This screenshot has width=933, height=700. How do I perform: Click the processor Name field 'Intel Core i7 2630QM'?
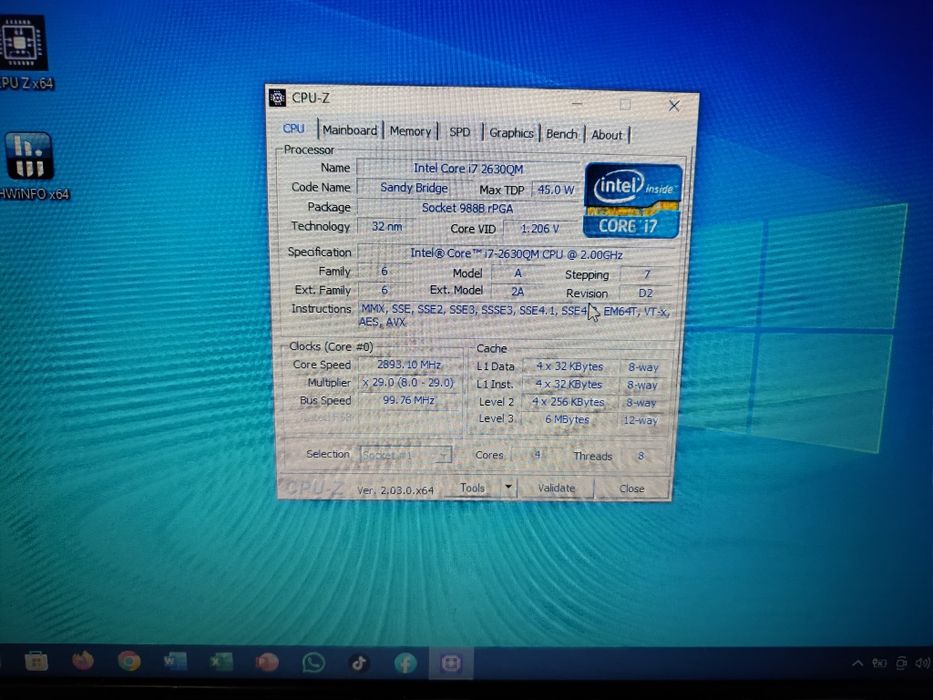point(468,168)
